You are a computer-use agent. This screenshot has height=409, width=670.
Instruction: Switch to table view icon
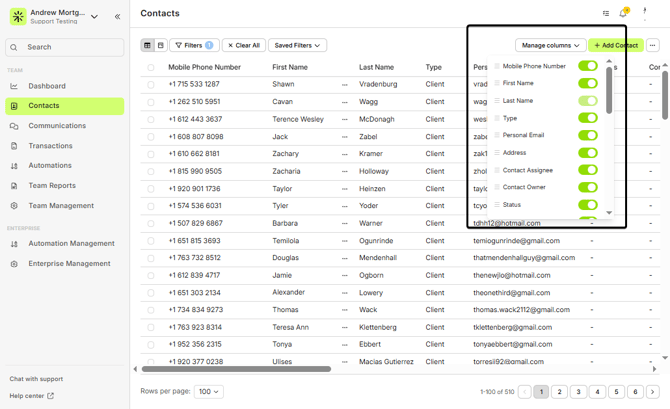click(148, 45)
